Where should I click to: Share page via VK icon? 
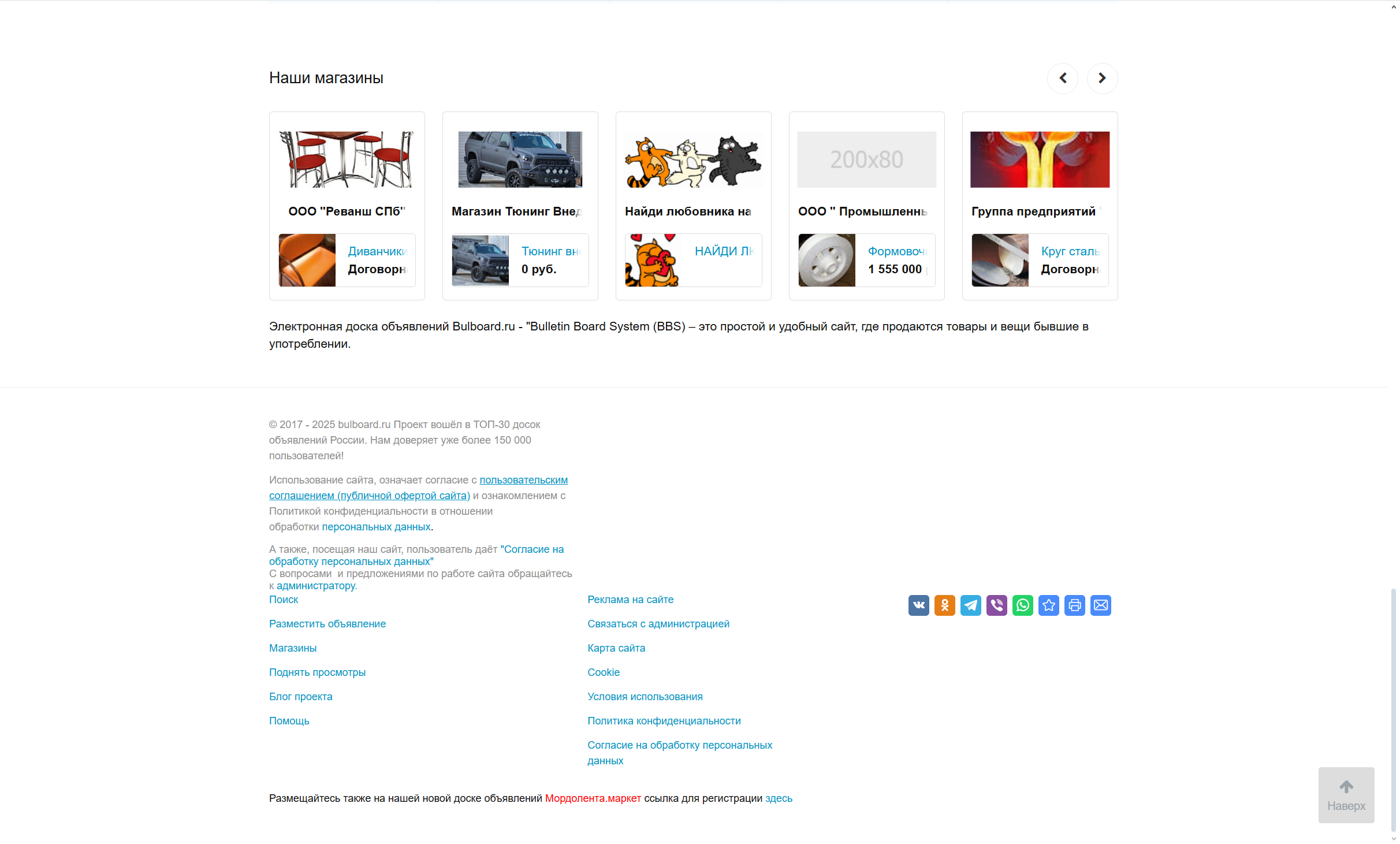click(x=918, y=605)
